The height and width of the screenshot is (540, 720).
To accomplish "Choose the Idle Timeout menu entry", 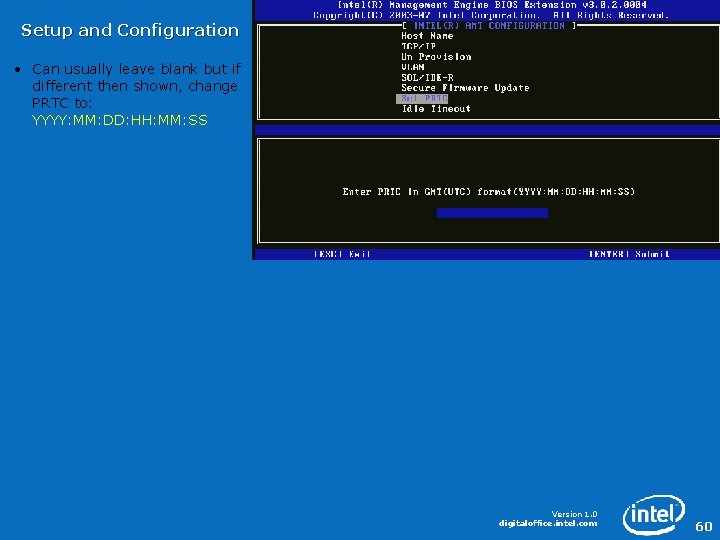I will pos(436,109).
